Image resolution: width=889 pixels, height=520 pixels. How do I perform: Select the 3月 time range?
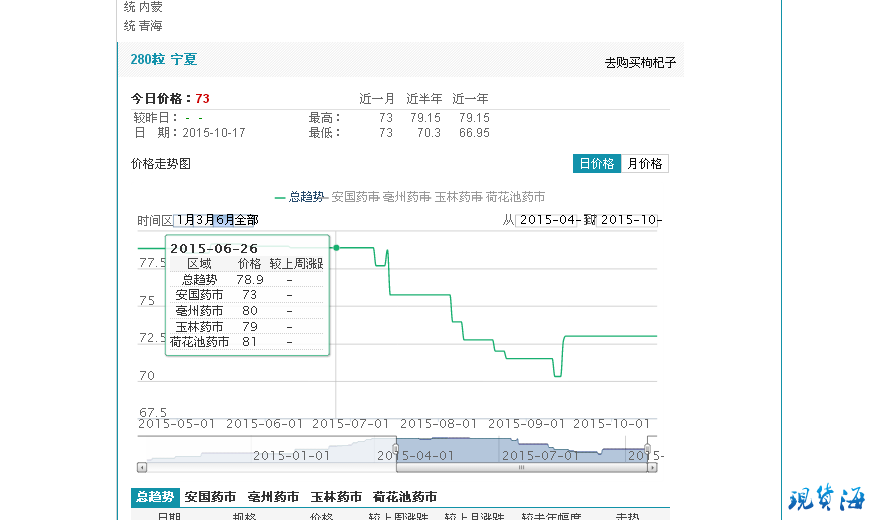coord(204,220)
